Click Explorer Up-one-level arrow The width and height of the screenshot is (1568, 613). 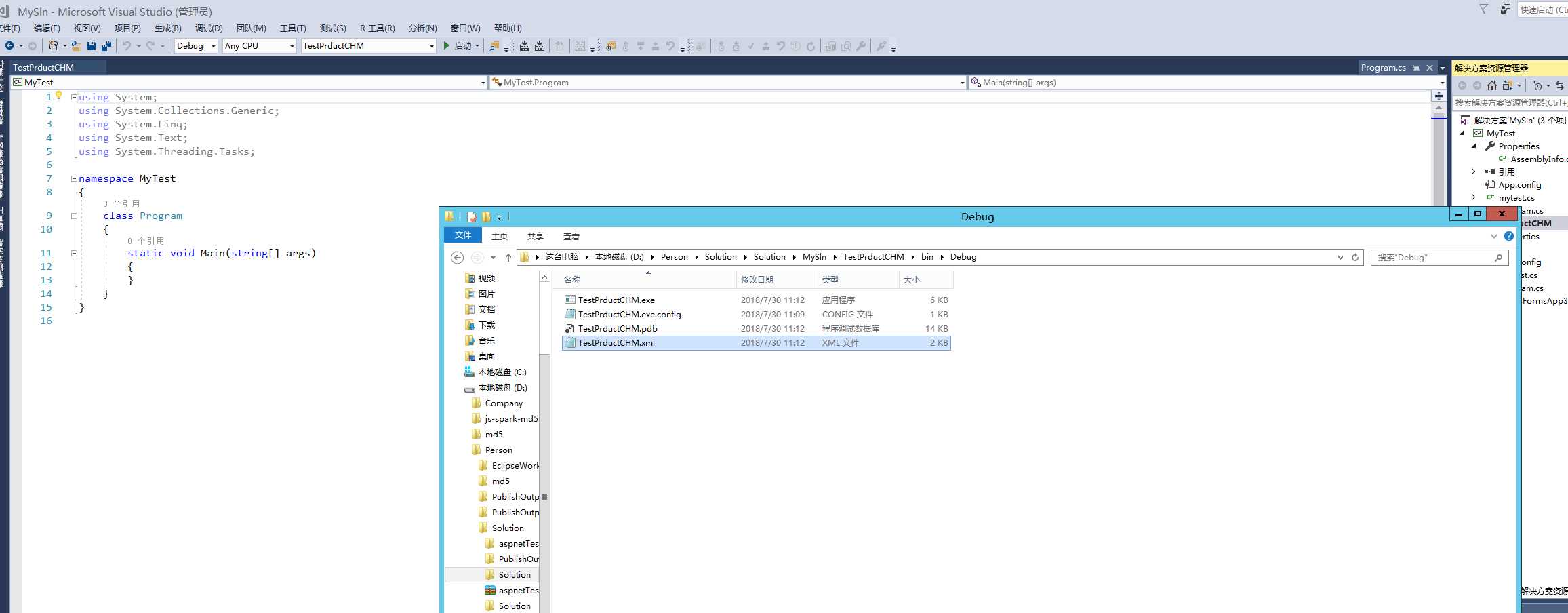[x=508, y=258]
